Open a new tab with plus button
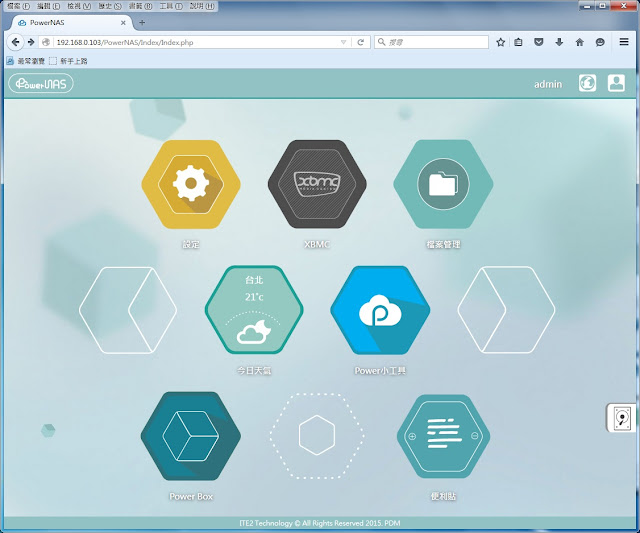The width and height of the screenshot is (640, 533). (x=142, y=22)
